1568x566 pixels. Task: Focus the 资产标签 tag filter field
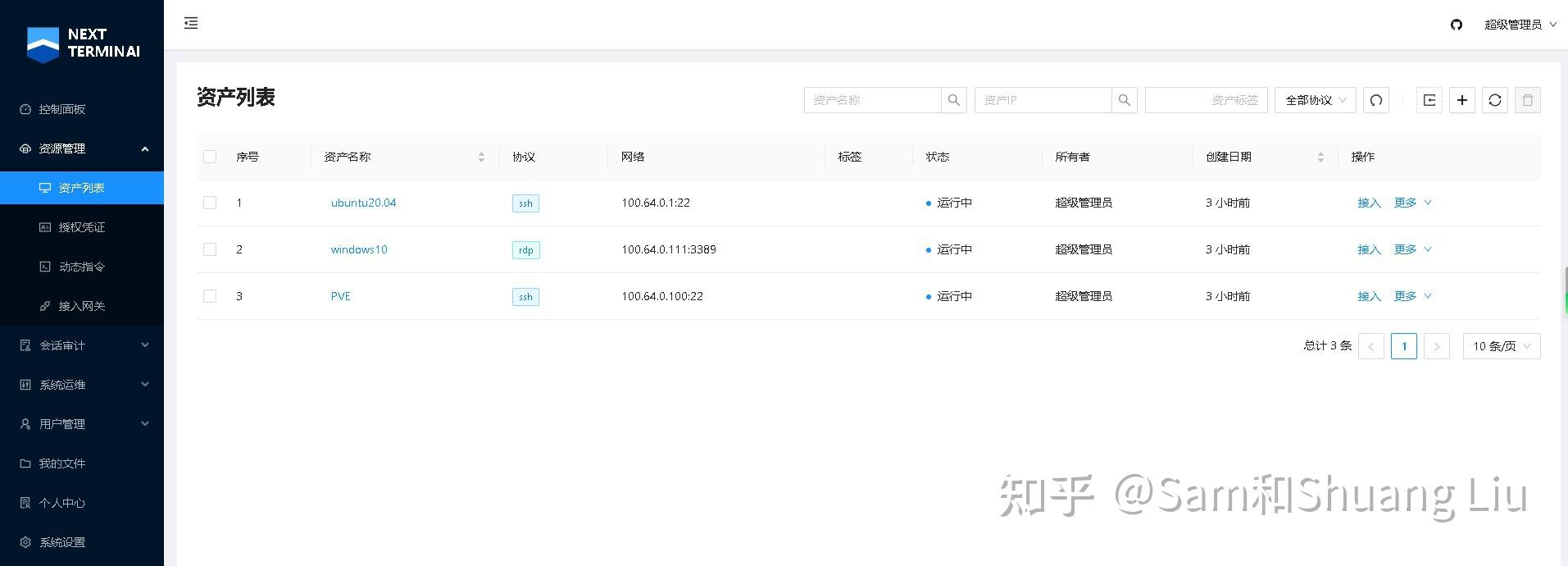pos(1207,100)
